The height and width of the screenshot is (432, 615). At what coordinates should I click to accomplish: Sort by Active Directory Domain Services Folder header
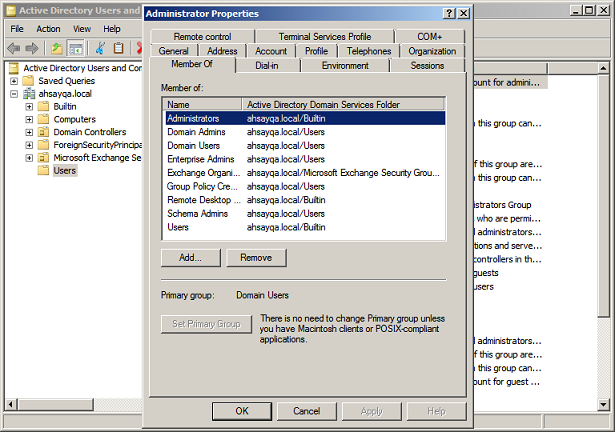pos(343,105)
